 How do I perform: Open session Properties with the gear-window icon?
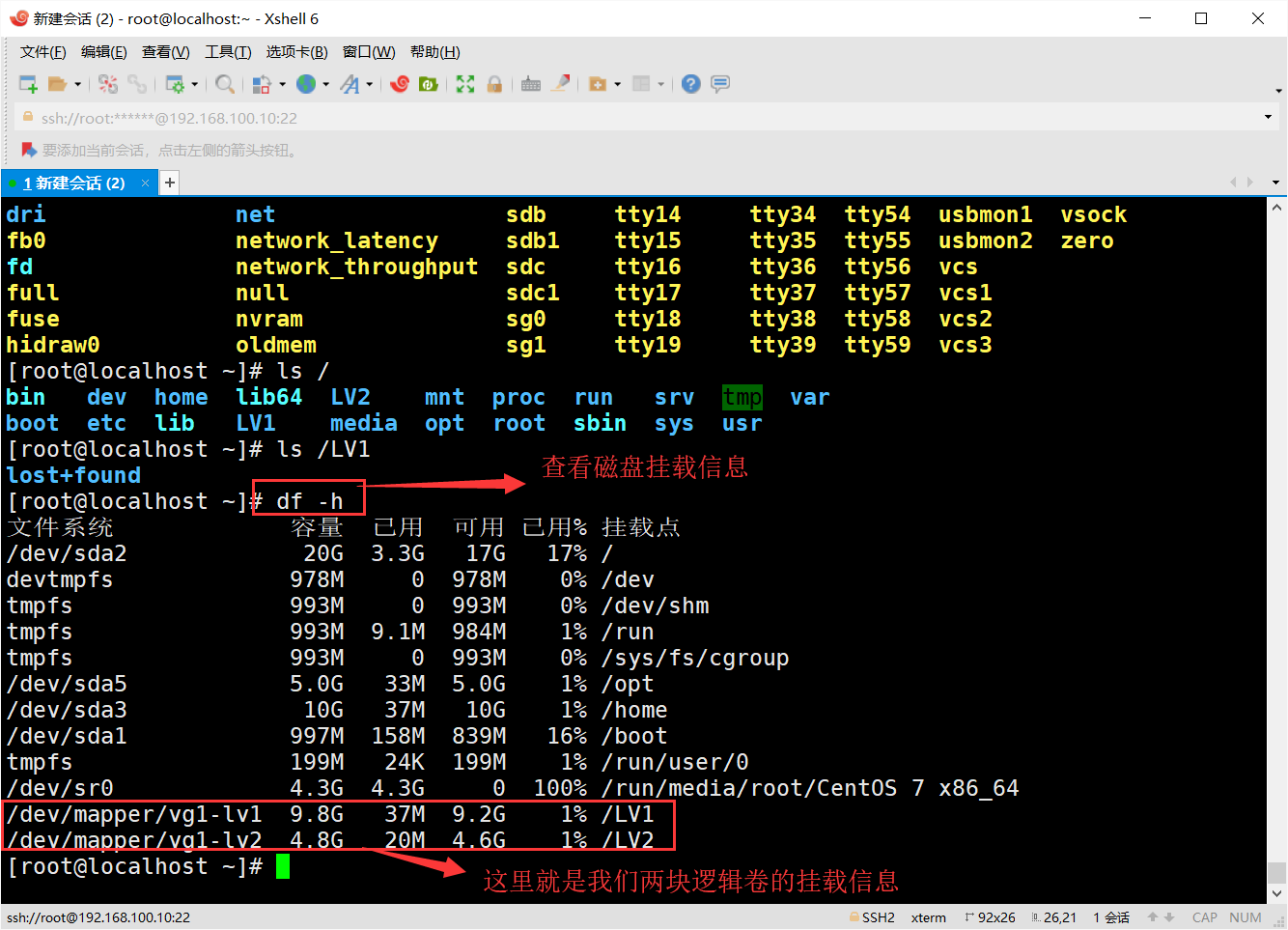pyautogui.click(x=175, y=84)
